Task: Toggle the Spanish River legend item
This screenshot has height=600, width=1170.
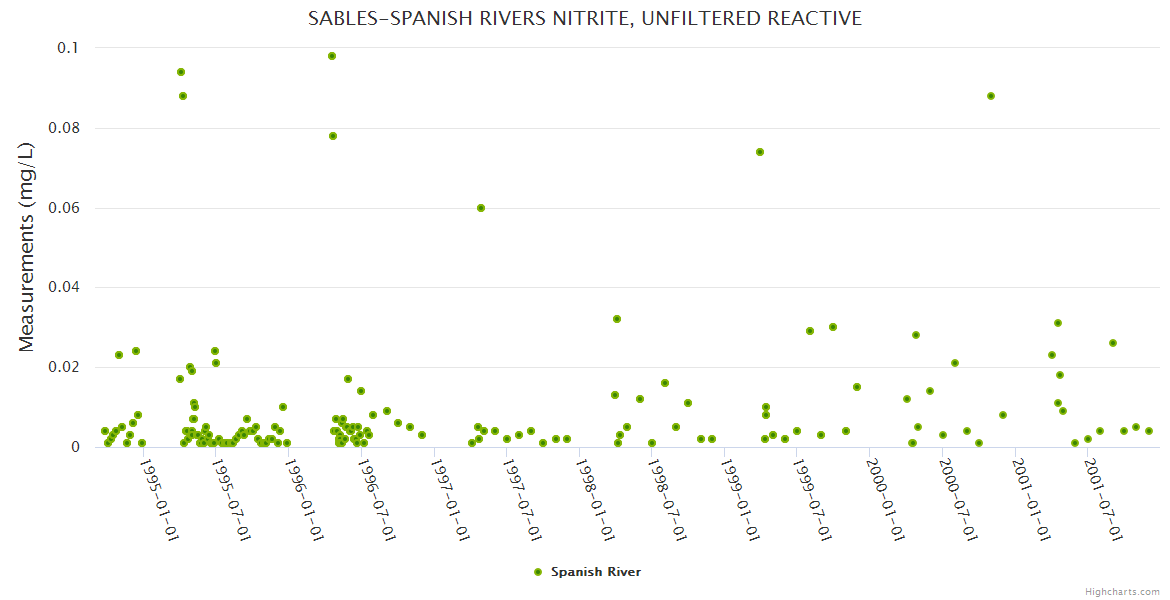Action: (x=595, y=572)
